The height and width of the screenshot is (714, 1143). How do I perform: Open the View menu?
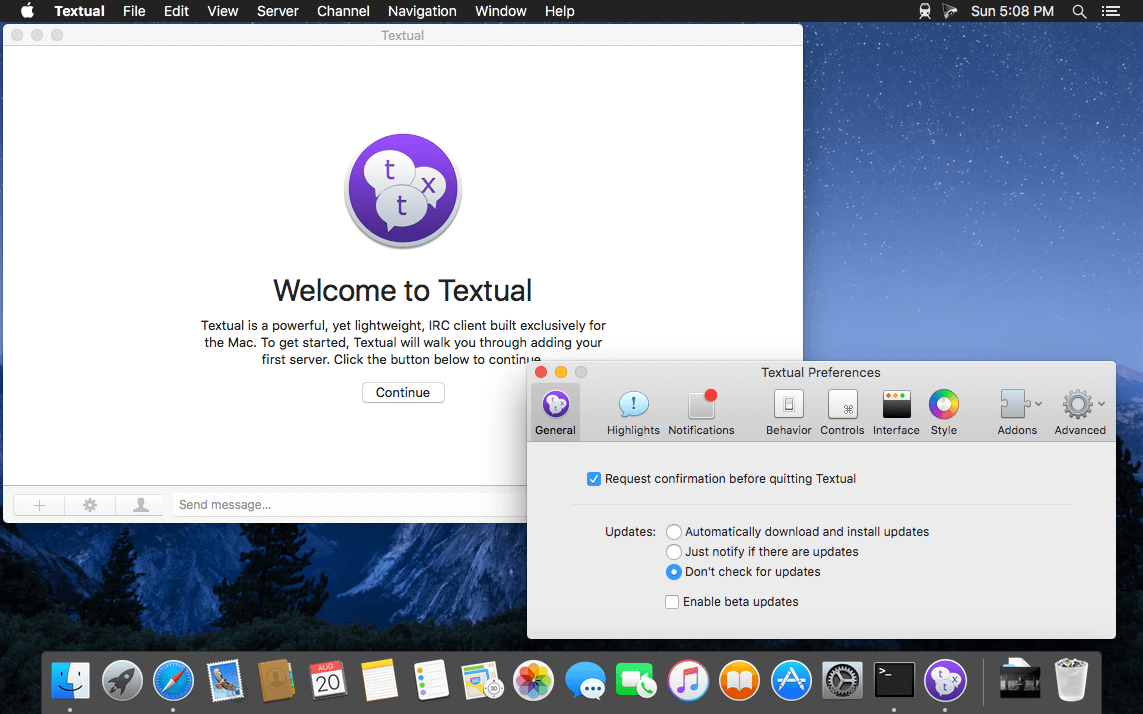point(222,11)
